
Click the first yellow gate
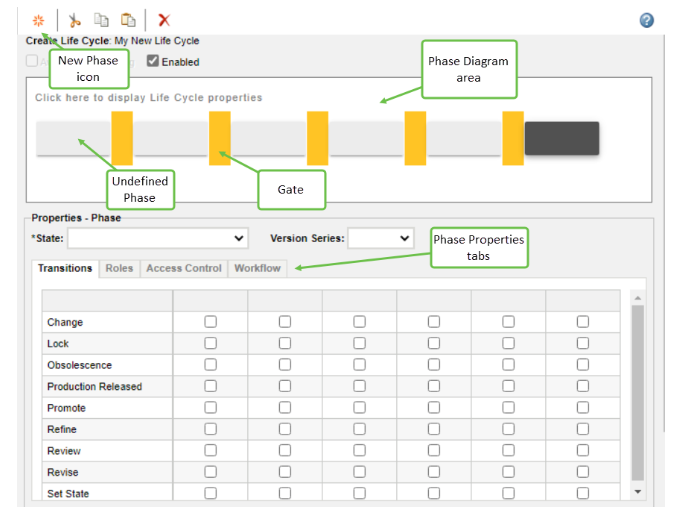(122, 138)
